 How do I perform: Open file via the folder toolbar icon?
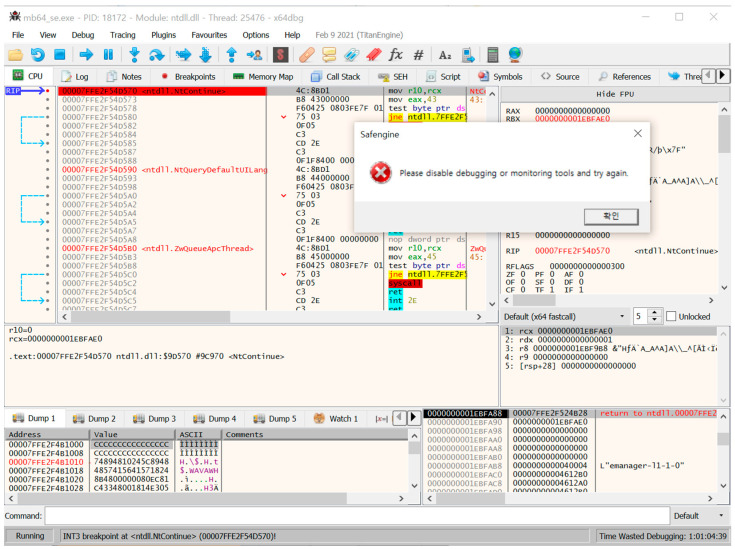[x=15, y=55]
